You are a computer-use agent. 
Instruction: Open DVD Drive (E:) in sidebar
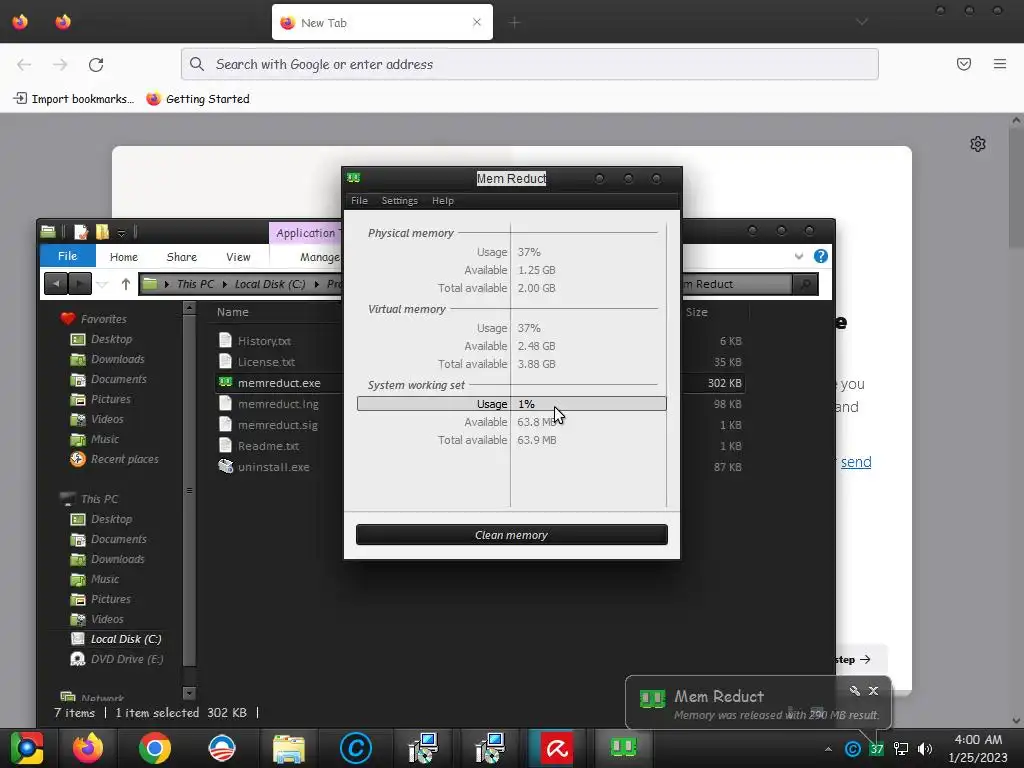[127, 659]
